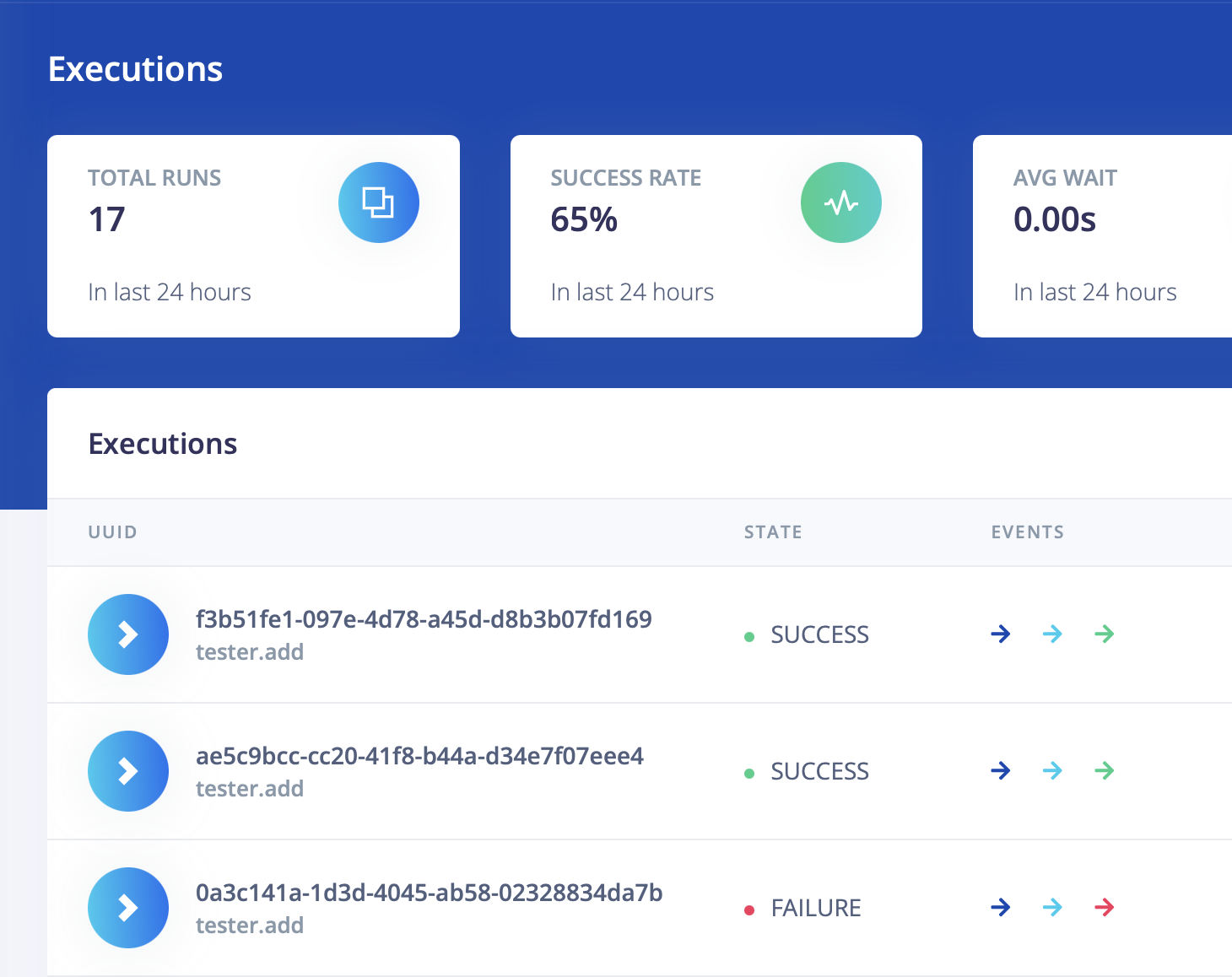Image resolution: width=1232 pixels, height=977 pixels.
Task: Click chevron icon for execution f3b51fe1
Action: 128,634
